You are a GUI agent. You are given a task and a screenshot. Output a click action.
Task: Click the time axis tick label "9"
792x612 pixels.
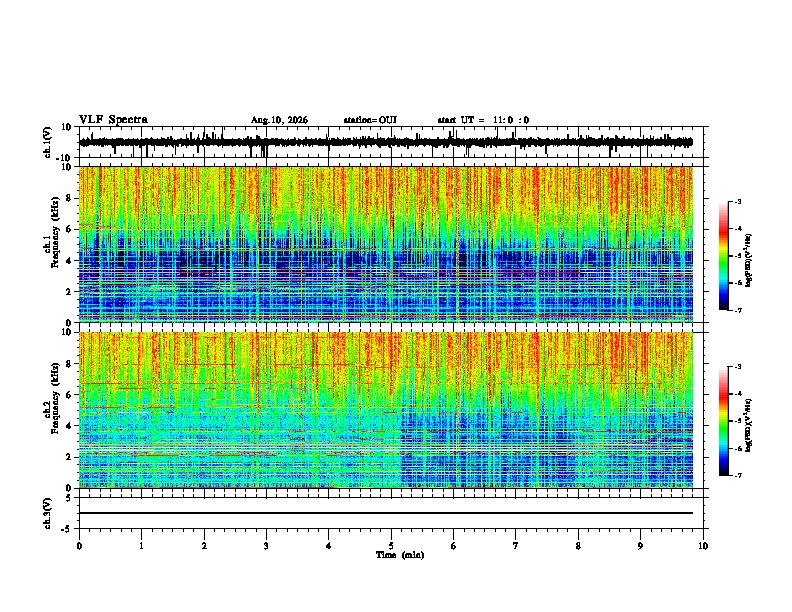pyautogui.click(x=640, y=546)
